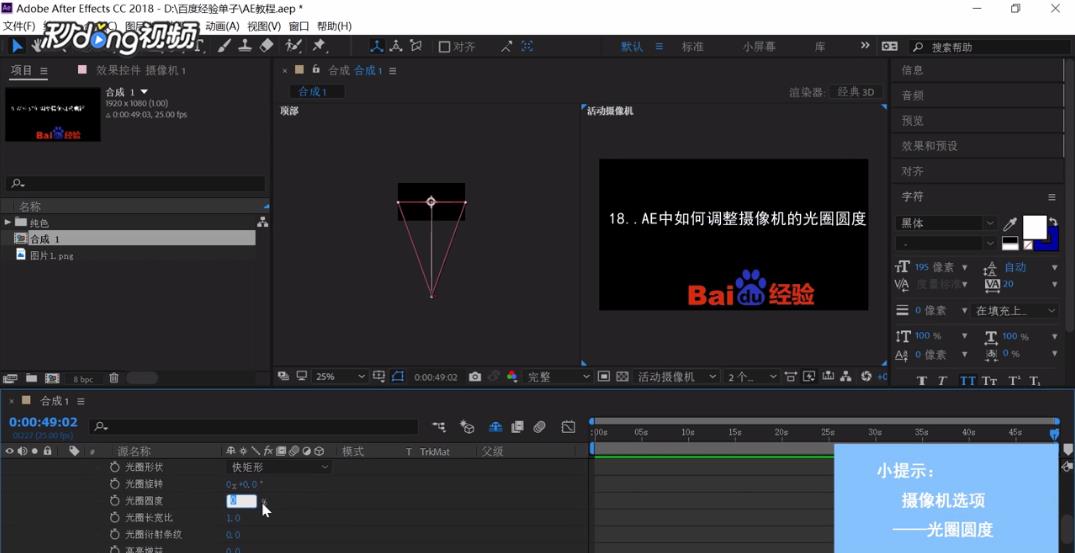
Task: Open Show Channel color management icon
Action: click(x=511, y=377)
